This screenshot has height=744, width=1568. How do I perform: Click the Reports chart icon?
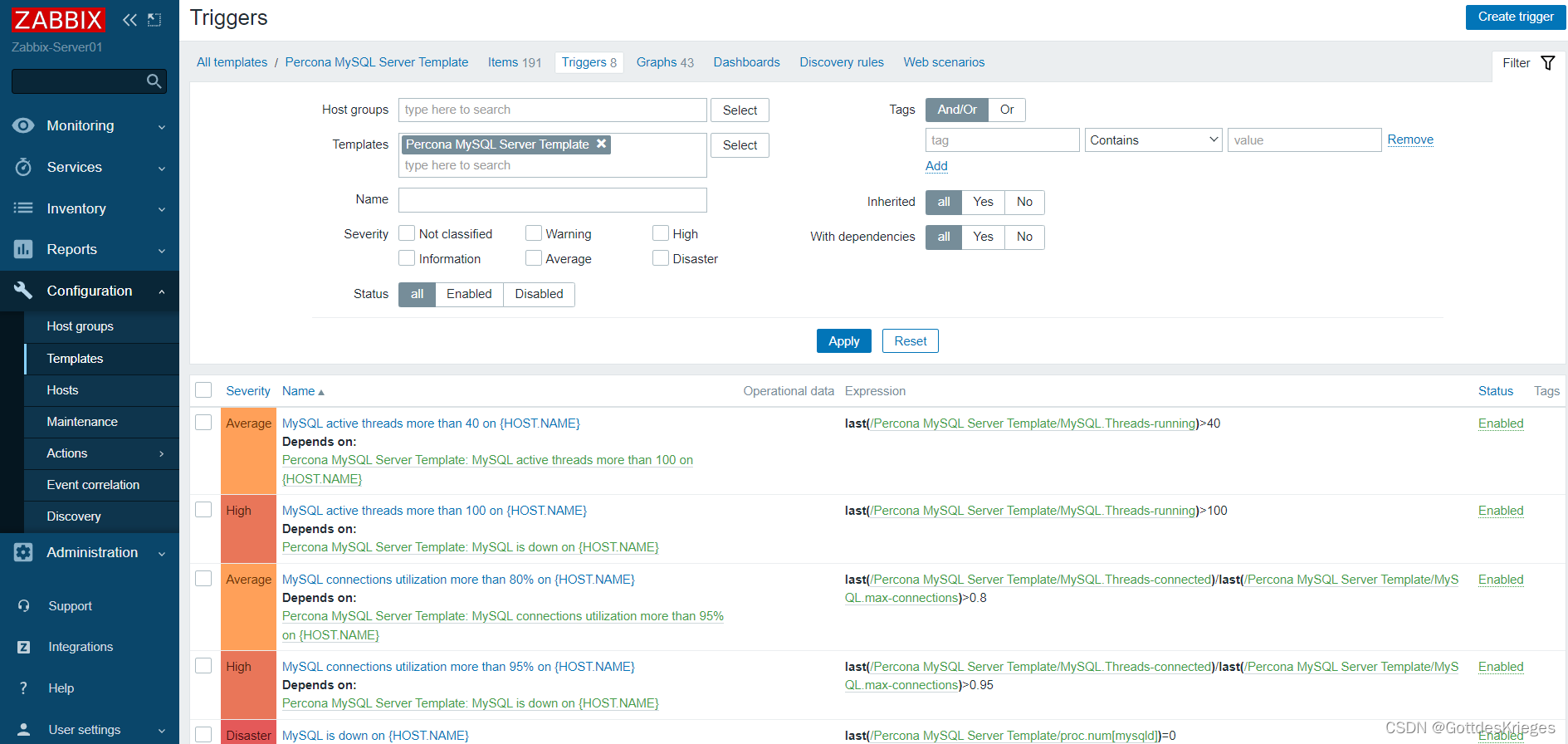pyautogui.click(x=23, y=249)
